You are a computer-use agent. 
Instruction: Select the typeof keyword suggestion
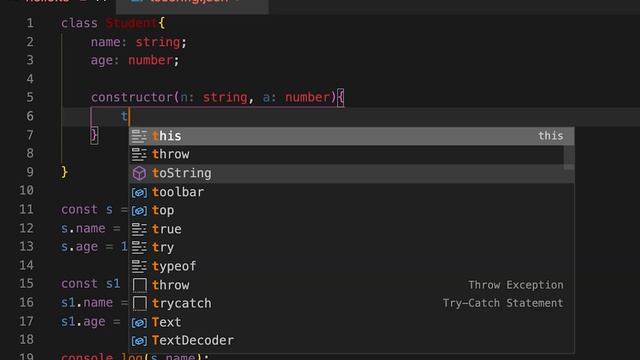pos(351,267)
